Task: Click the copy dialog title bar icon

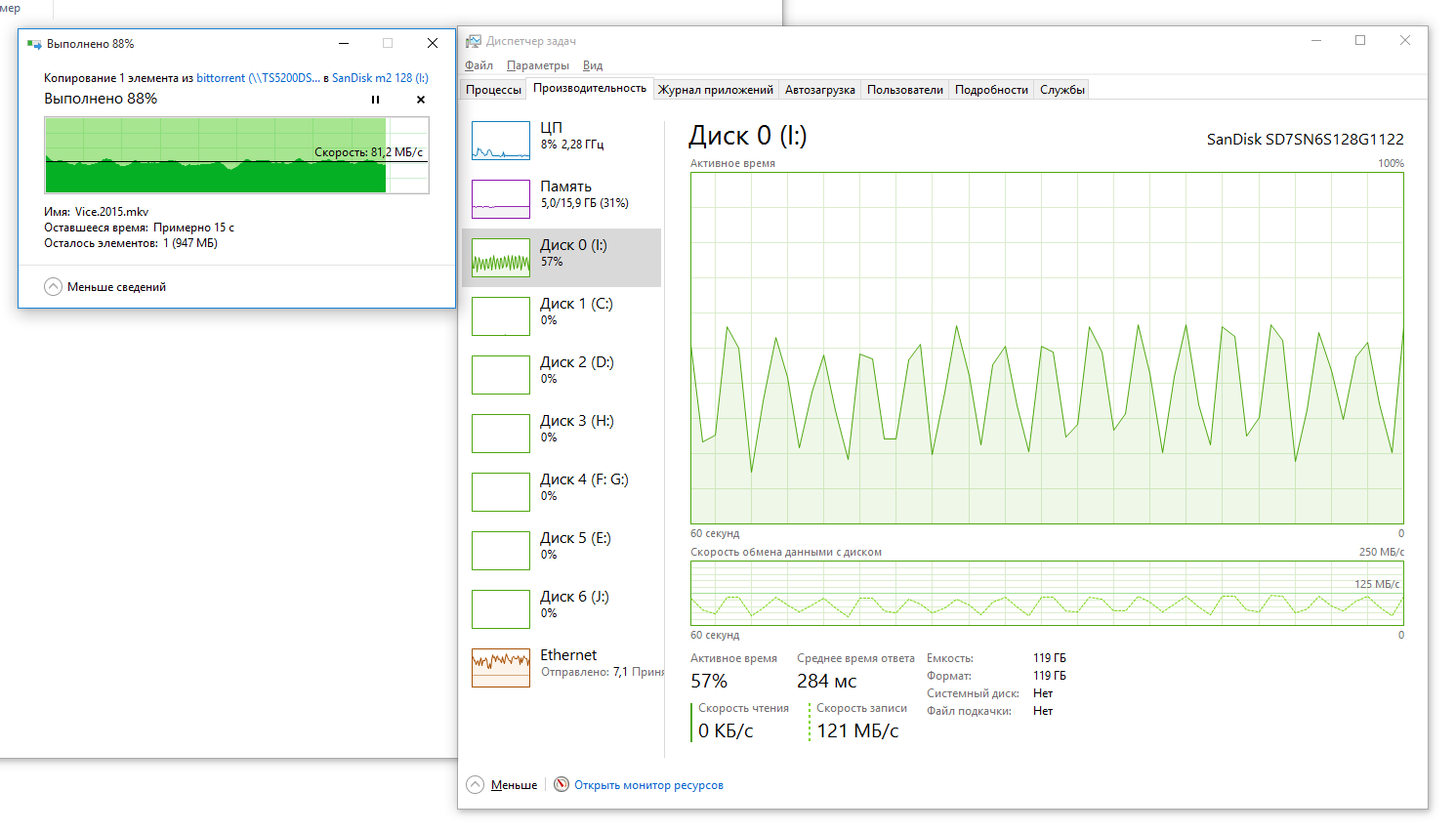Action: pyautogui.click(x=34, y=44)
